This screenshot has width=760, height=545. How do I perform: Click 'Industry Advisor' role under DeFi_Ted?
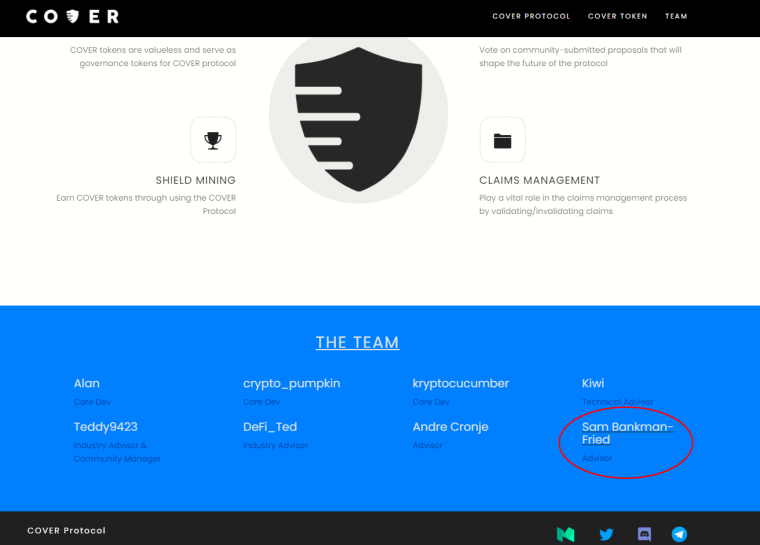tap(275, 445)
